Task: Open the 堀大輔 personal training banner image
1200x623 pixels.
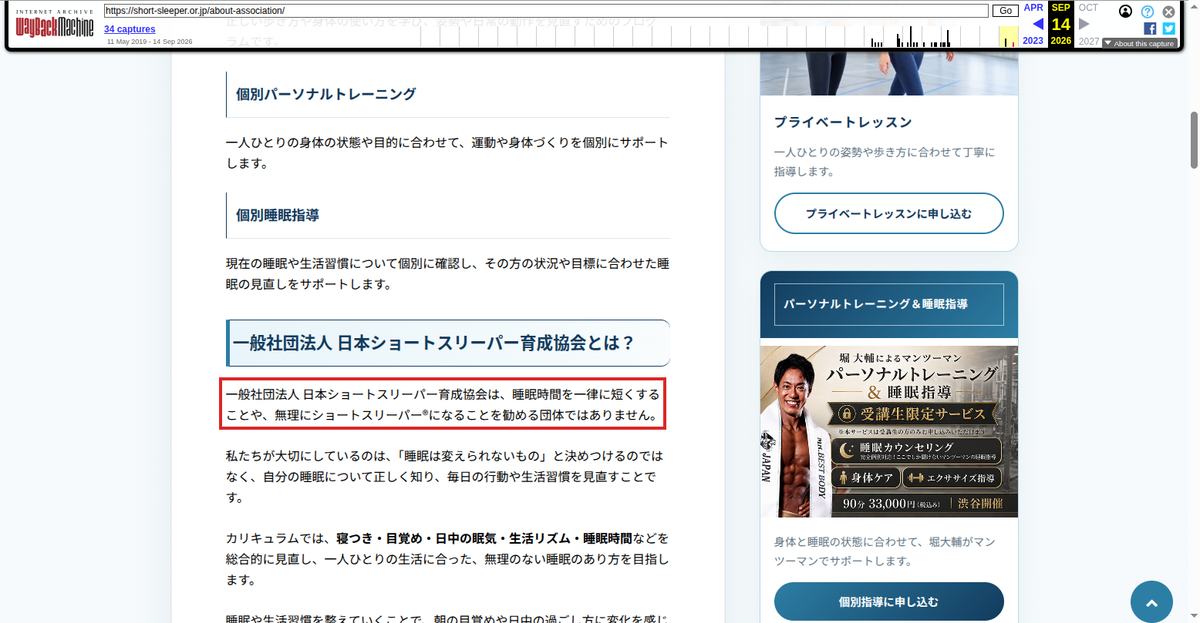Action: 889,432
